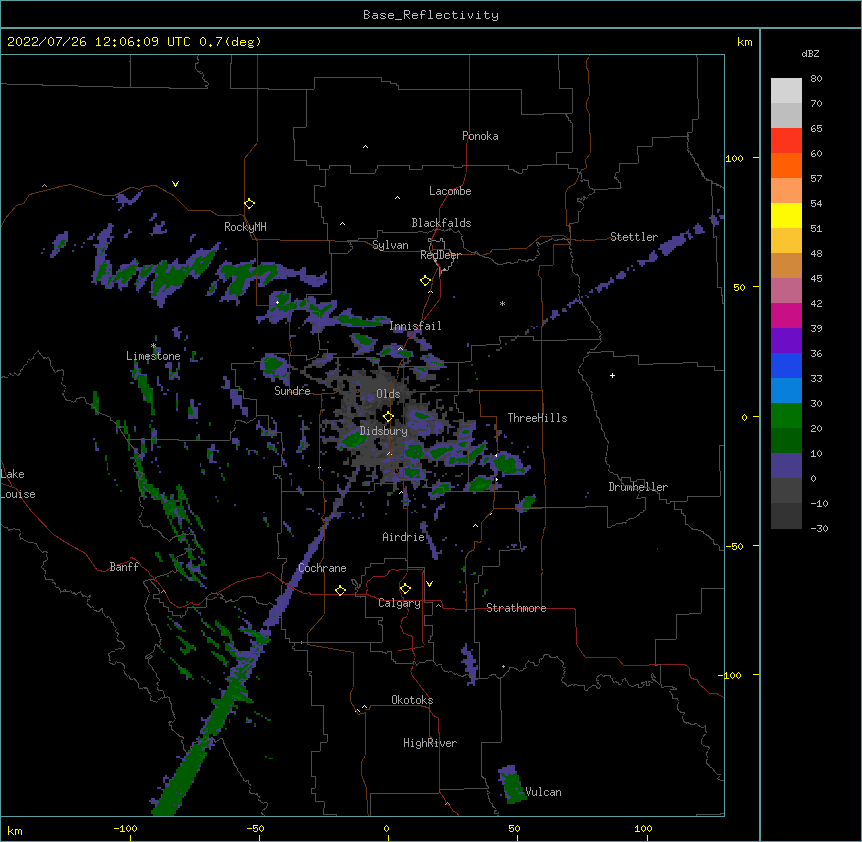Select the Olds label
This screenshot has height=842, width=862.
[x=388, y=394]
